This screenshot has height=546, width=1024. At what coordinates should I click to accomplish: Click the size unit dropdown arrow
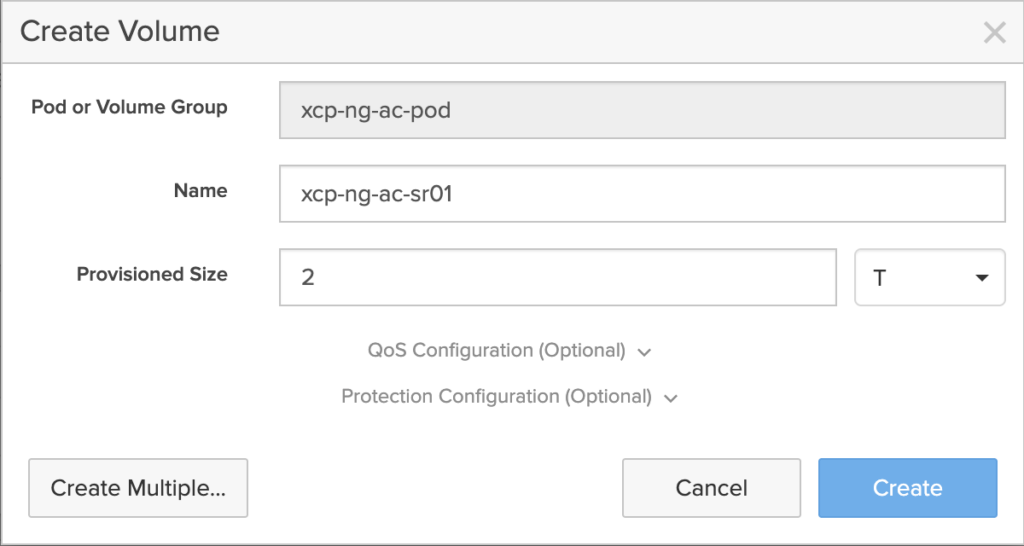coord(982,278)
